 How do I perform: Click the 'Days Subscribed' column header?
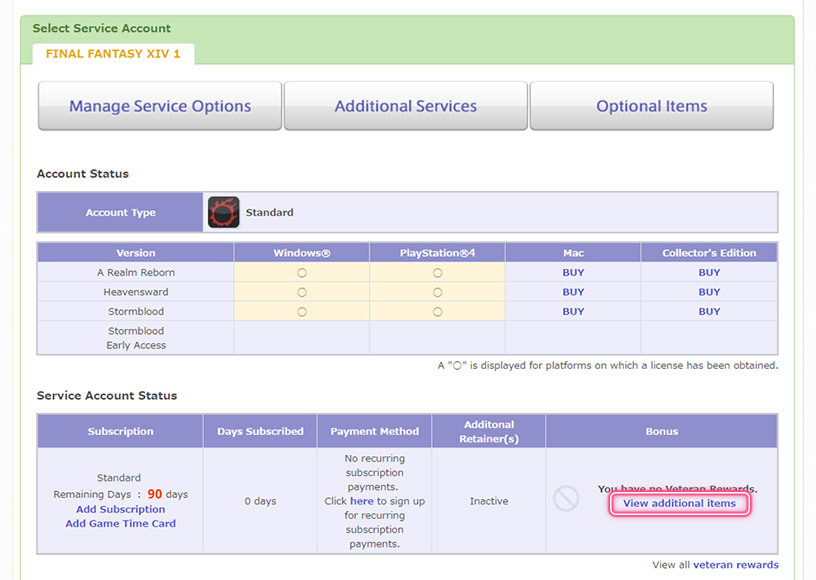pyautogui.click(x=260, y=431)
